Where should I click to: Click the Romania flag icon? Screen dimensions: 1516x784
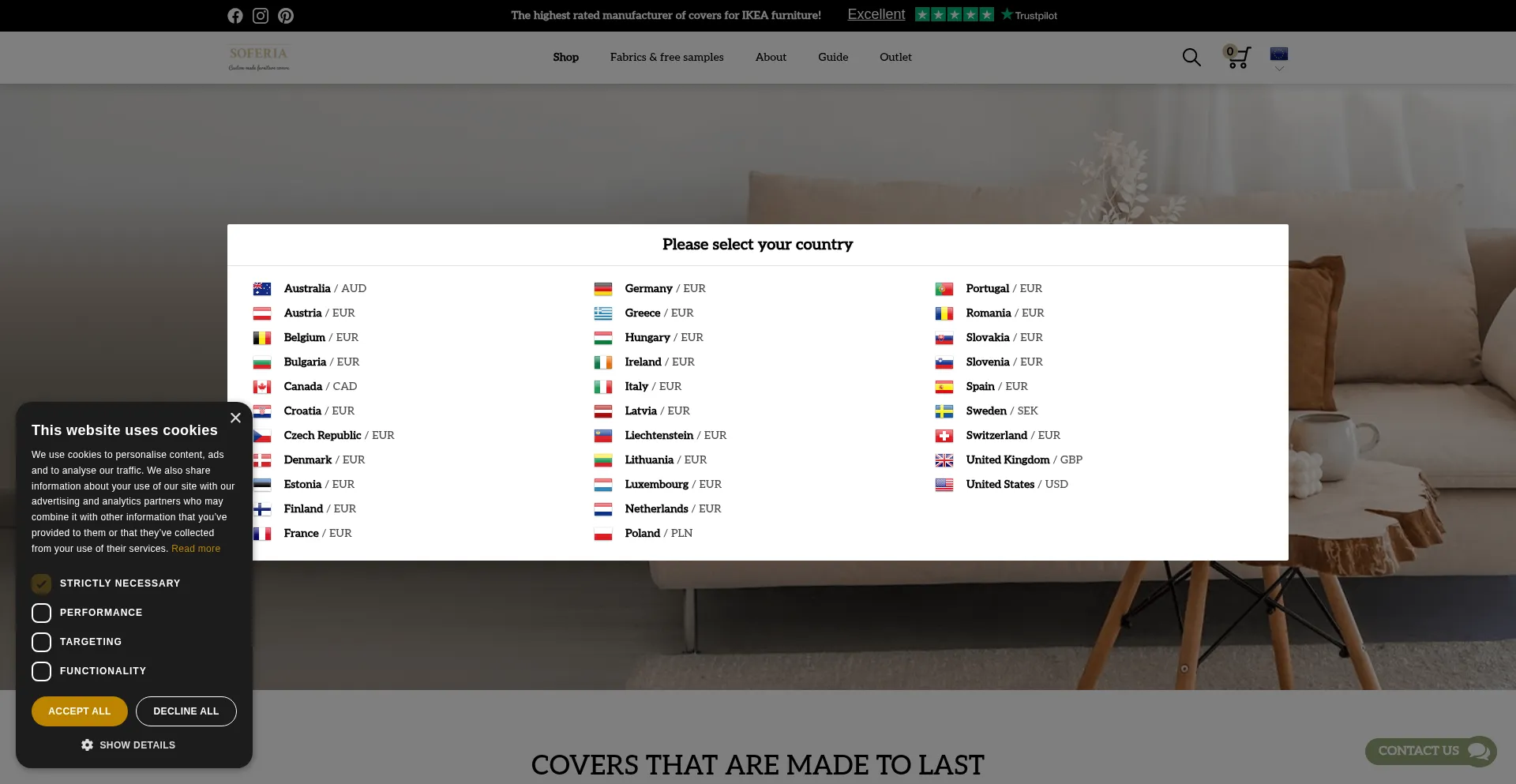coord(944,313)
